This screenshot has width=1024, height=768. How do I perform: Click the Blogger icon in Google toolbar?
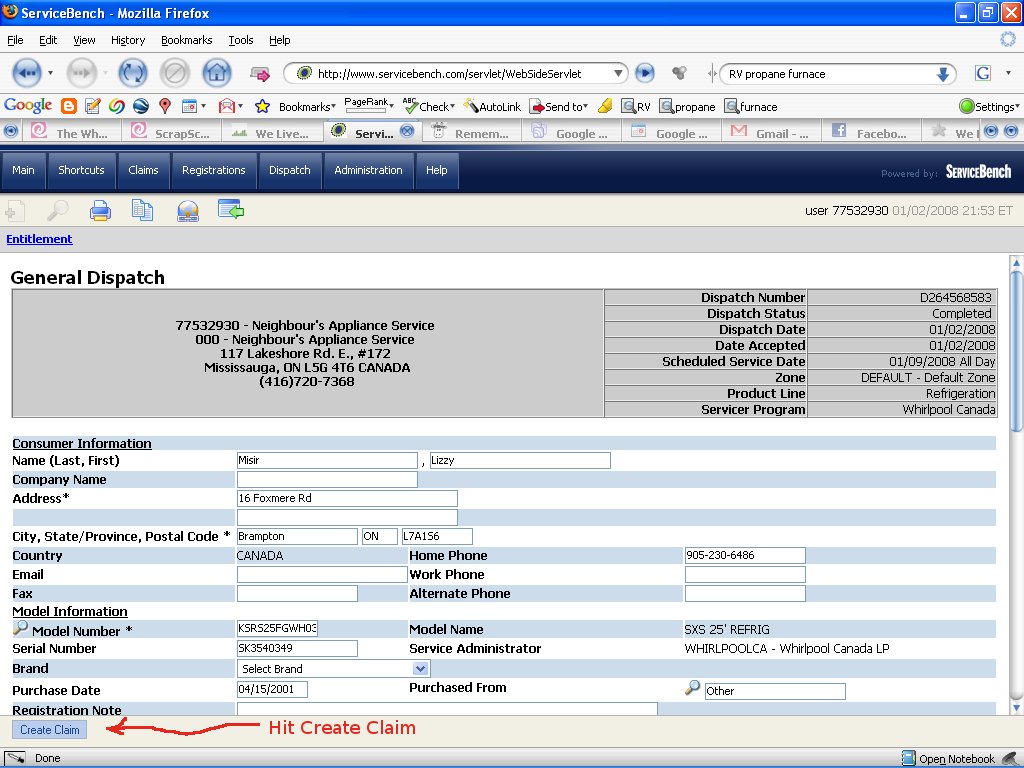(69, 106)
